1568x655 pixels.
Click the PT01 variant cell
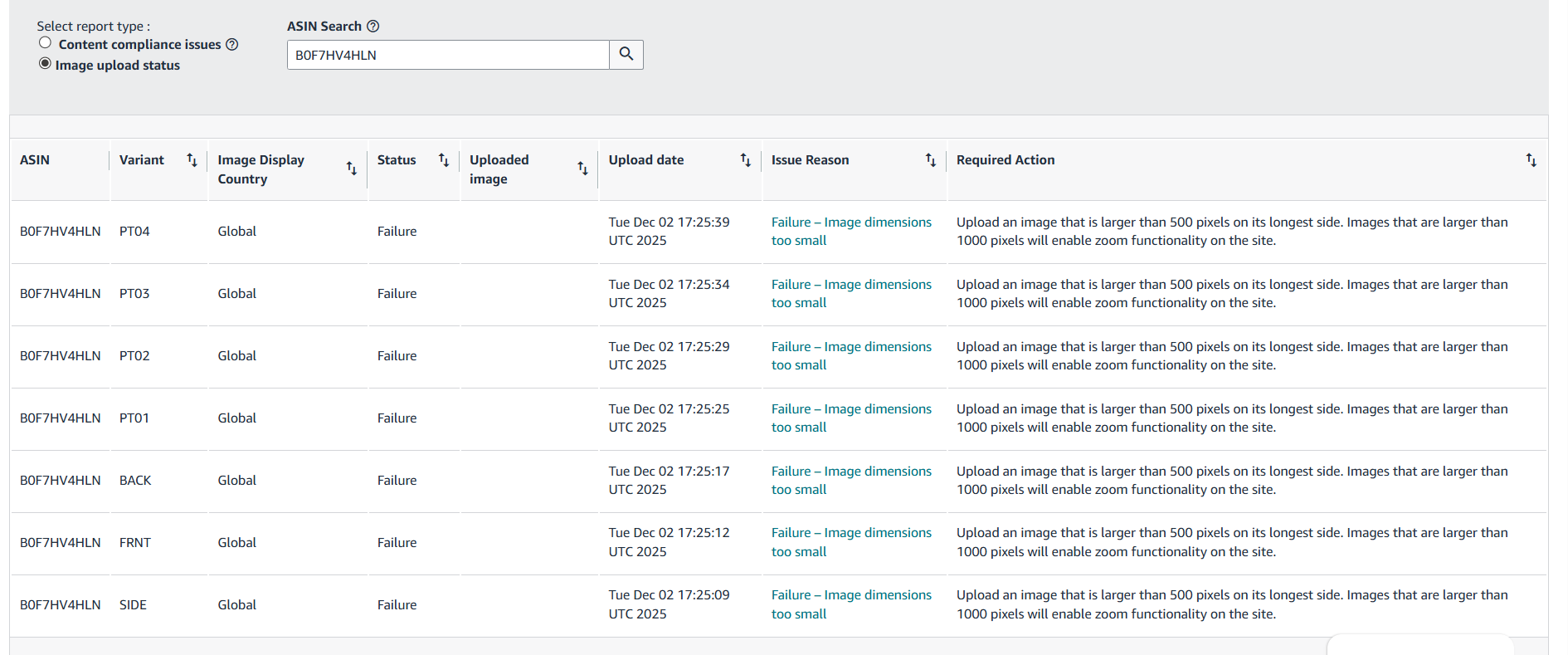click(x=134, y=418)
